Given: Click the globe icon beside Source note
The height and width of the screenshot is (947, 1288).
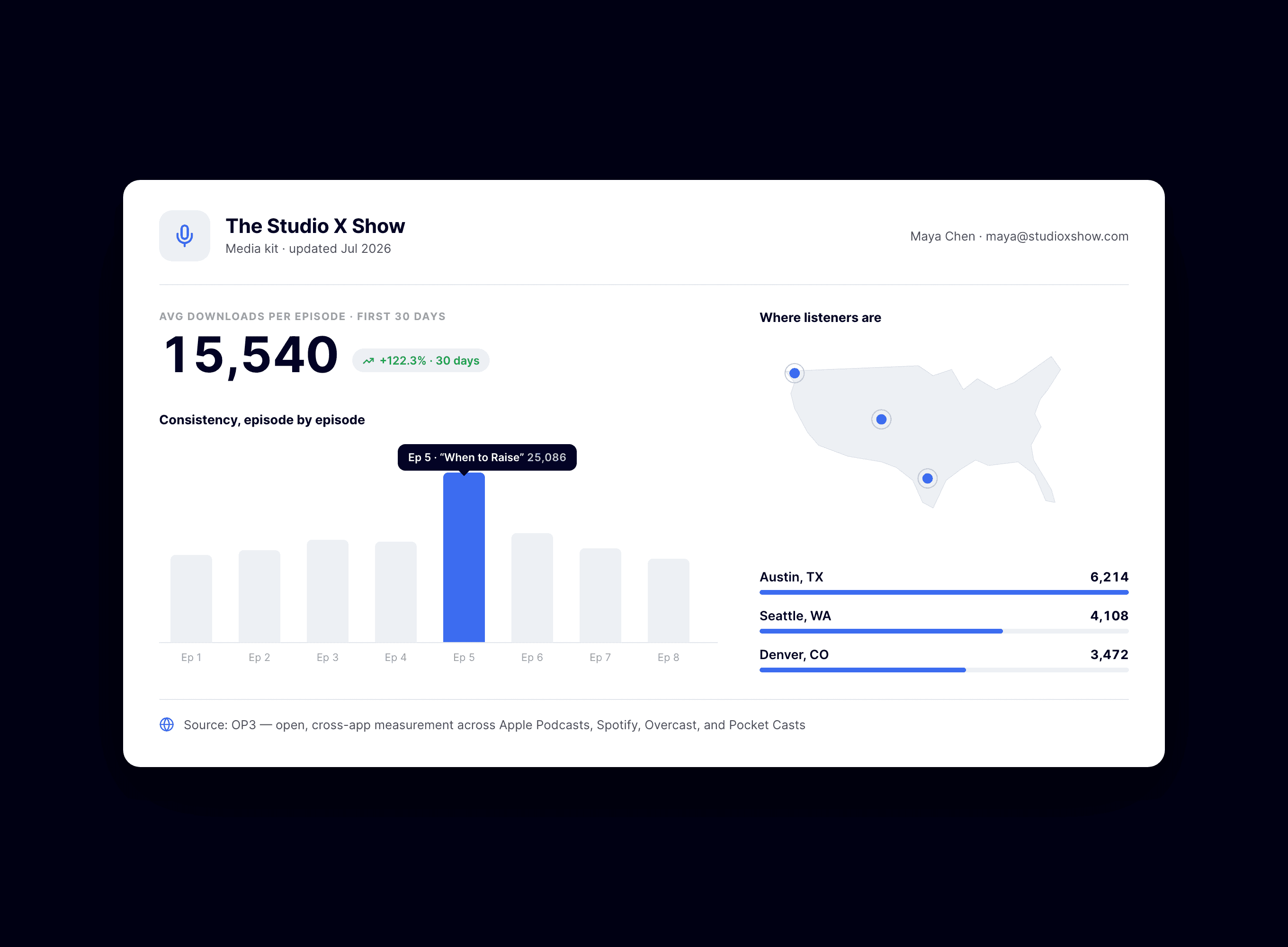Looking at the screenshot, I should coord(167,724).
